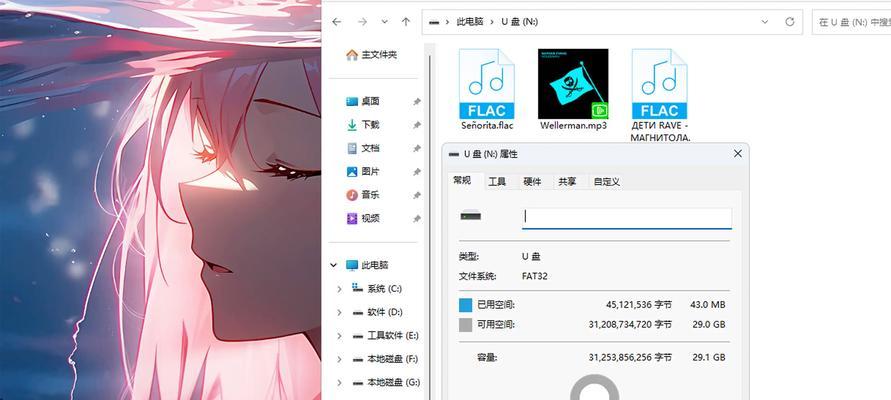Click the 45,121,536 字节 used space value

[639, 305]
